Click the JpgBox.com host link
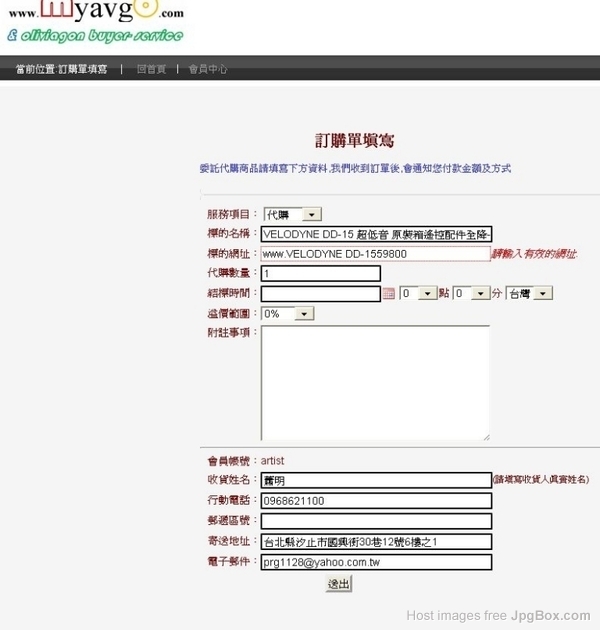This screenshot has height=630, width=600. click(549, 615)
